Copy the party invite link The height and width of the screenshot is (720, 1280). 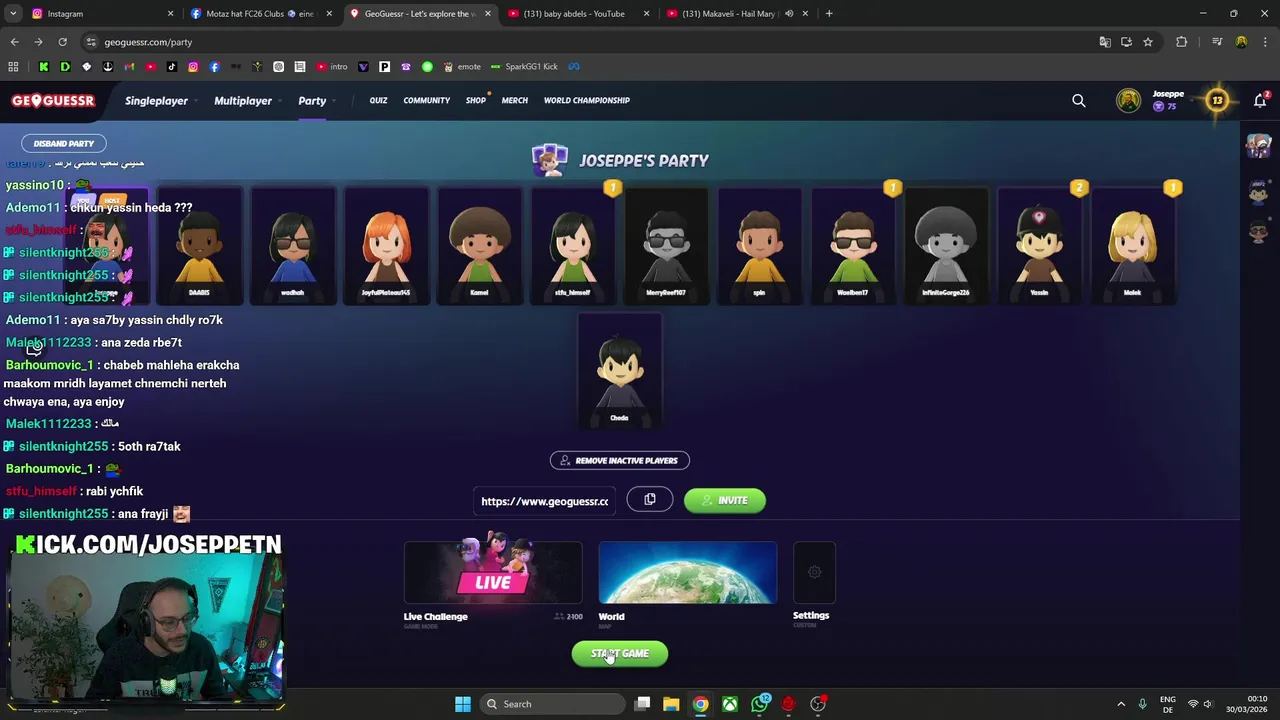(650, 500)
